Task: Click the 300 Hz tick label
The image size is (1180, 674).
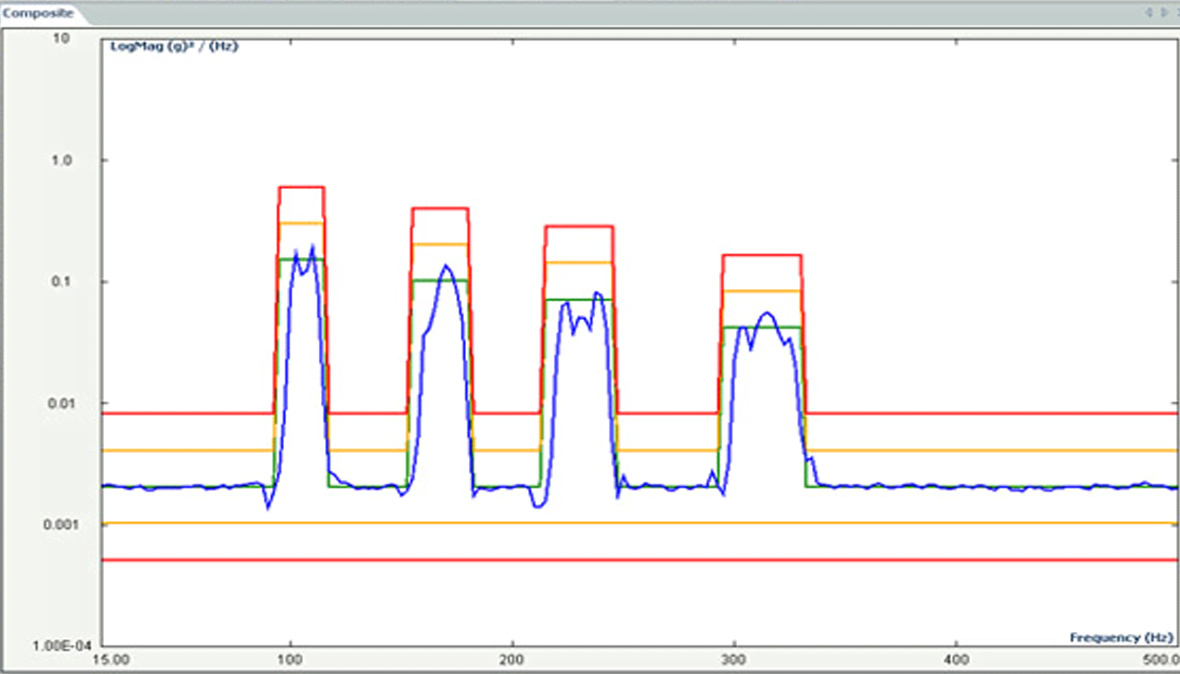Action: [735, 659]
